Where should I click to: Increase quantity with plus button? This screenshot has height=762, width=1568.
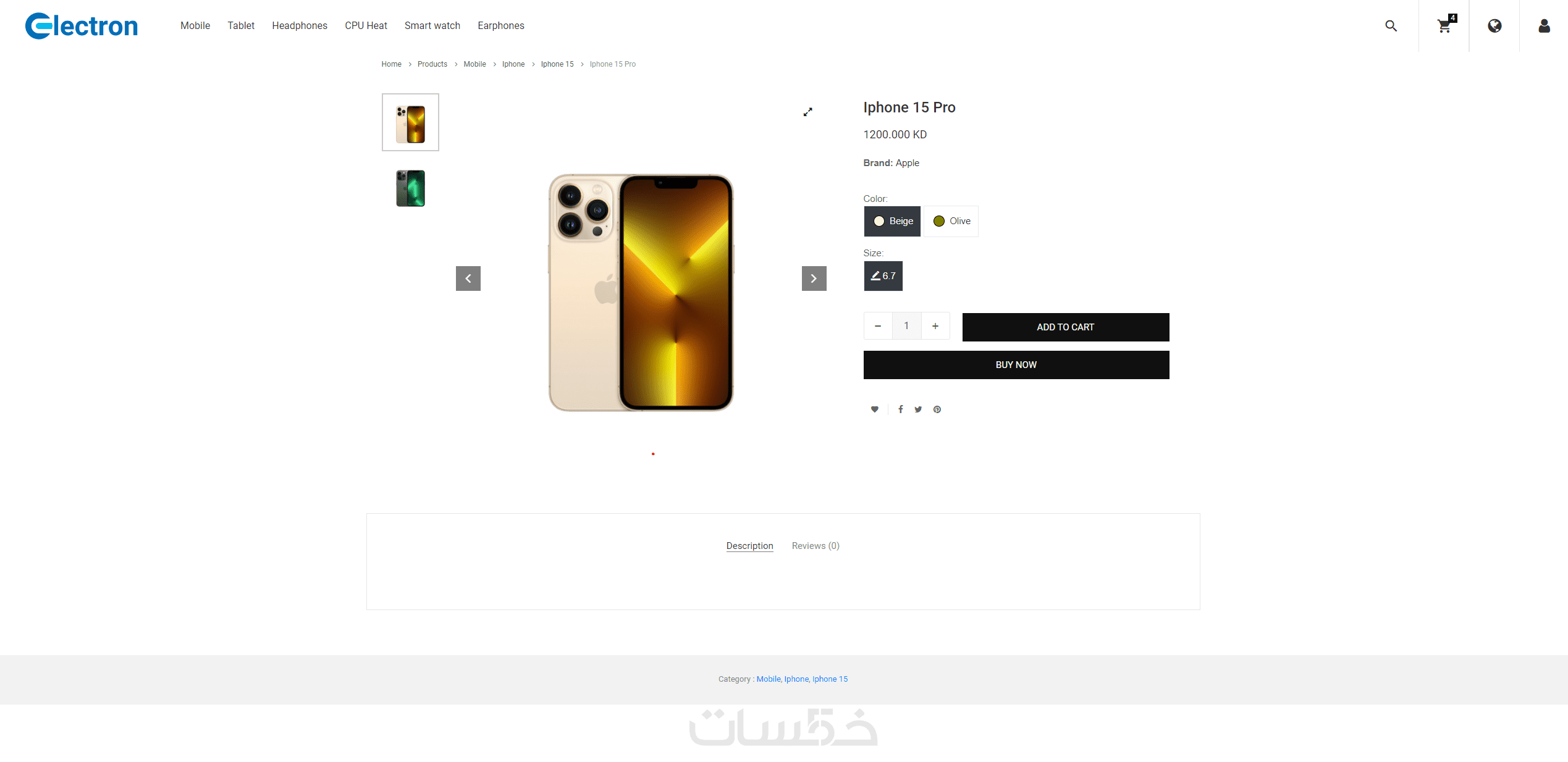[935, 326]
